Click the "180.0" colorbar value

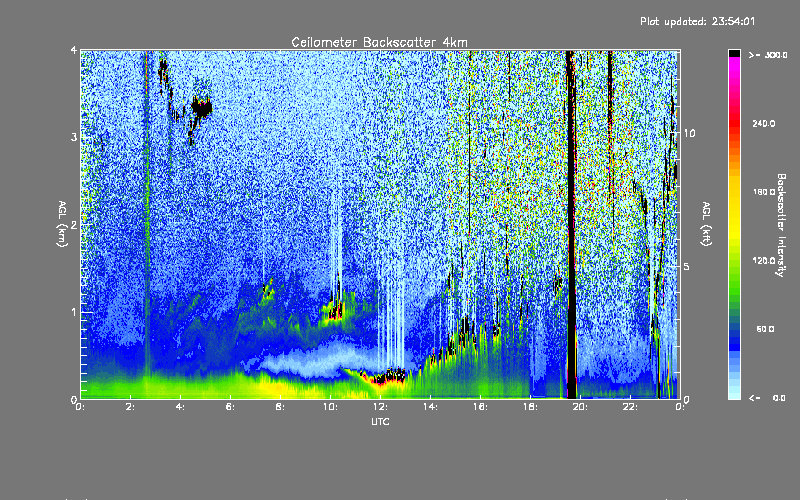pos(764,192)
